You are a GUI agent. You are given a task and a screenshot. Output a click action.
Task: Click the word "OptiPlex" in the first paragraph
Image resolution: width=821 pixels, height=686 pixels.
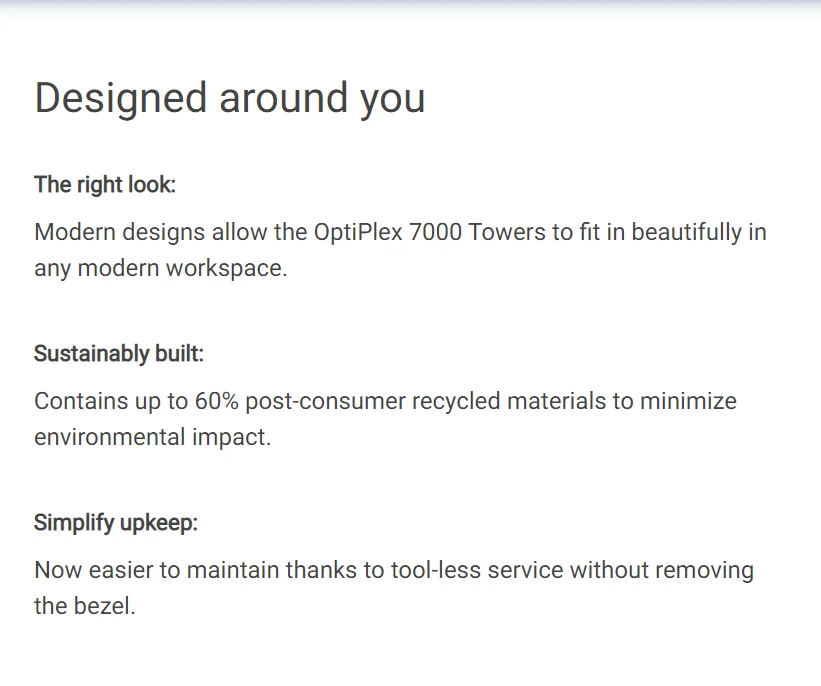click(x=357, y=233)
